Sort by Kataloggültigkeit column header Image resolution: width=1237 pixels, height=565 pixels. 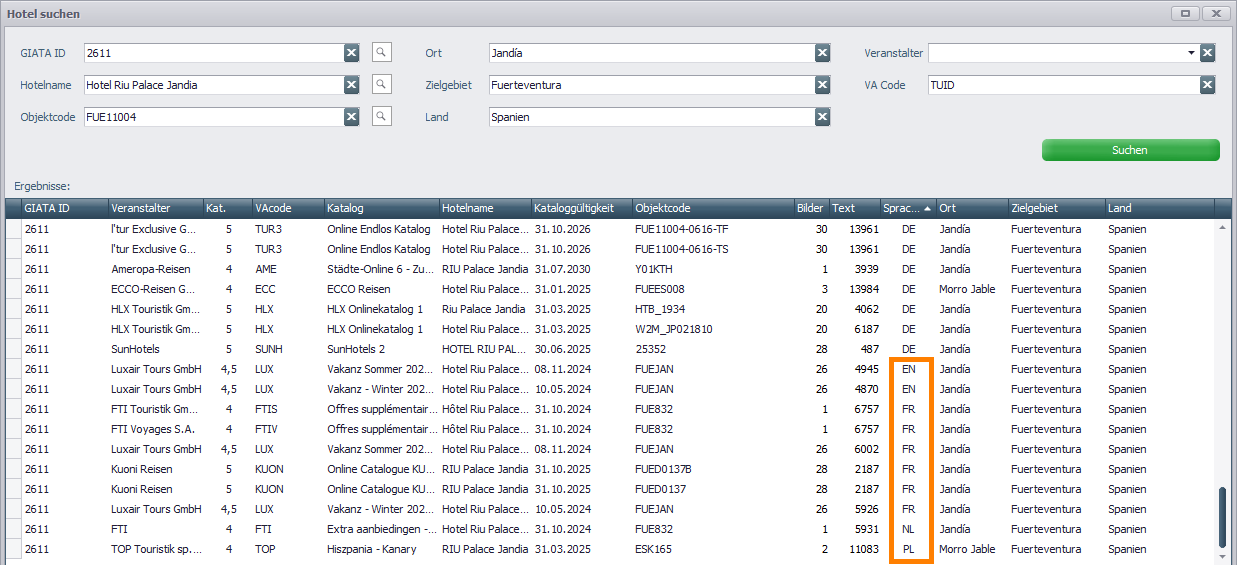pyautogui.click(x=582, y=208)
